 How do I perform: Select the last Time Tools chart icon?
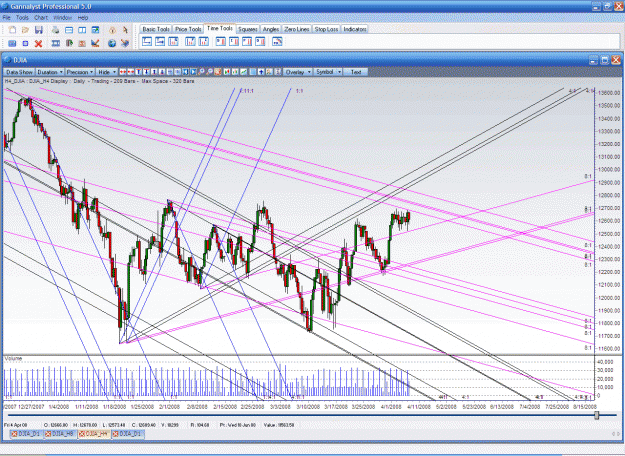277,41
